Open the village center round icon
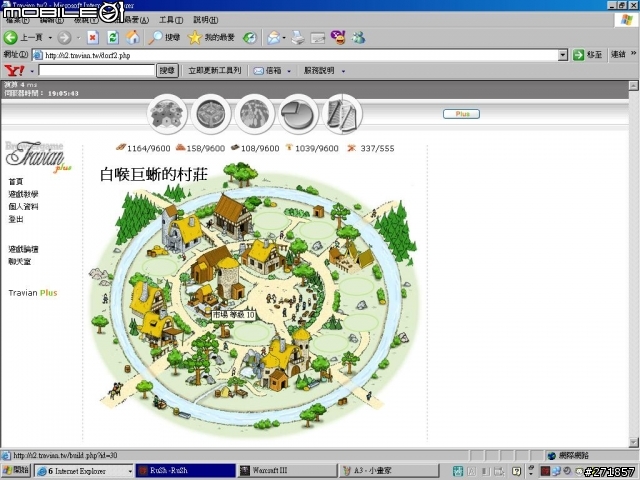The width and height of the screenshot is (640, 480). pyautogui.click(x=211, y=114)
